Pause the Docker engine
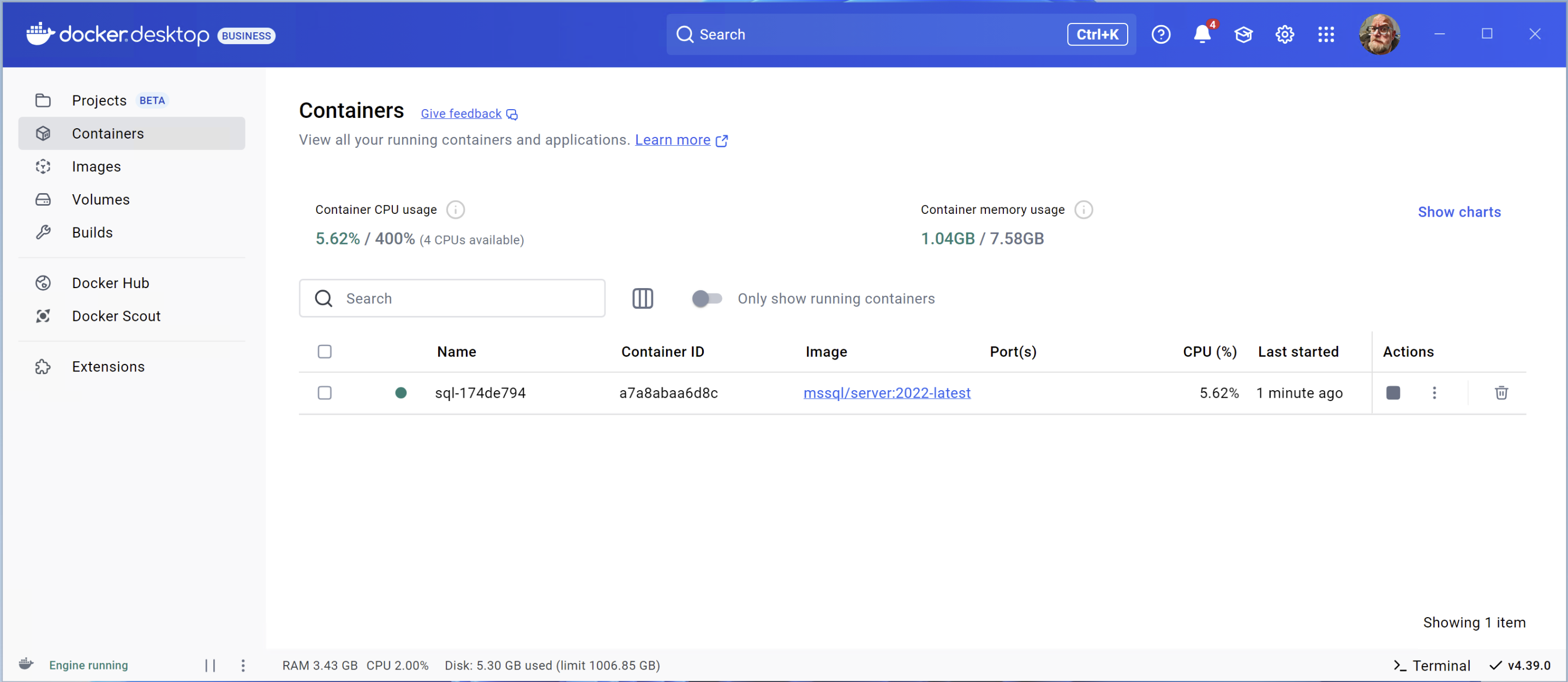This screenshot has width=1568, height=682. click(x=210, y=665)
